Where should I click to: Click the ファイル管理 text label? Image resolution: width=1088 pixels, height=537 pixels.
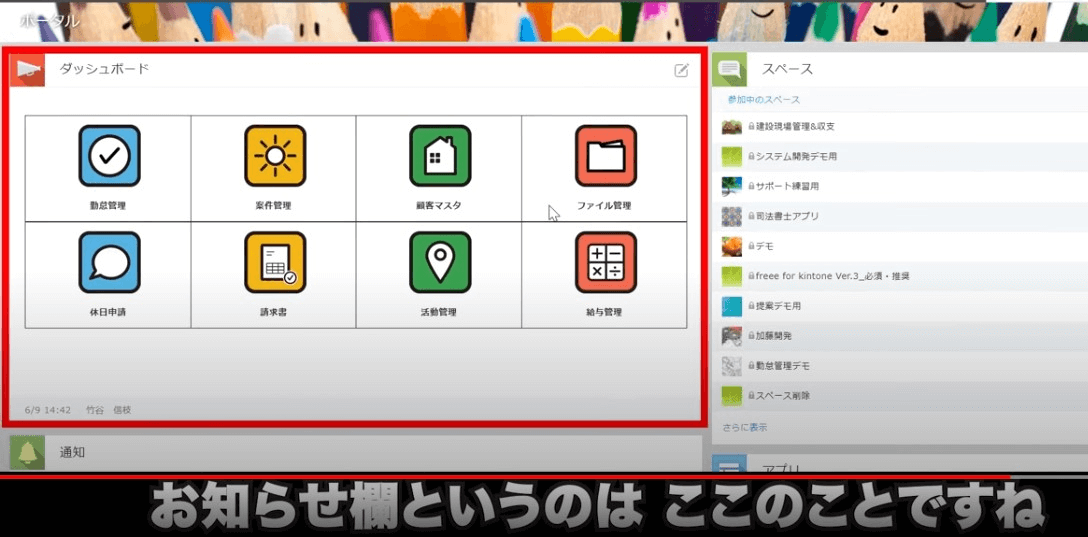tap(604, 205)
